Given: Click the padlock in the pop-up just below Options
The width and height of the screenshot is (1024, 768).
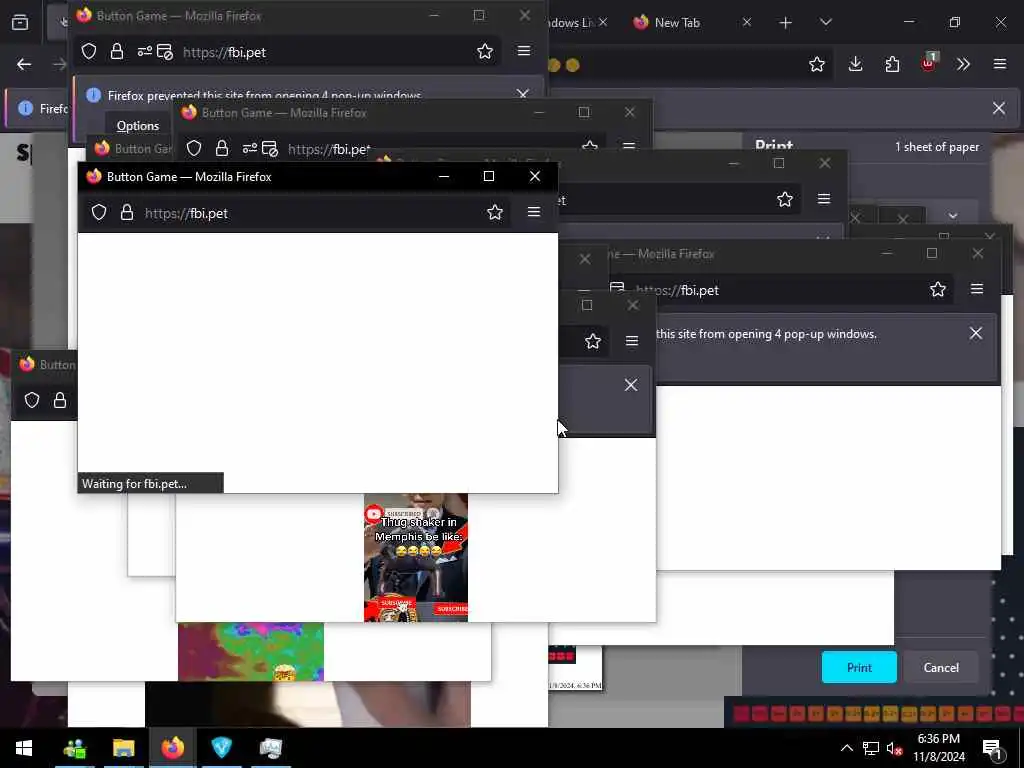Looking at the screenshot, I should tap(222, 149).
